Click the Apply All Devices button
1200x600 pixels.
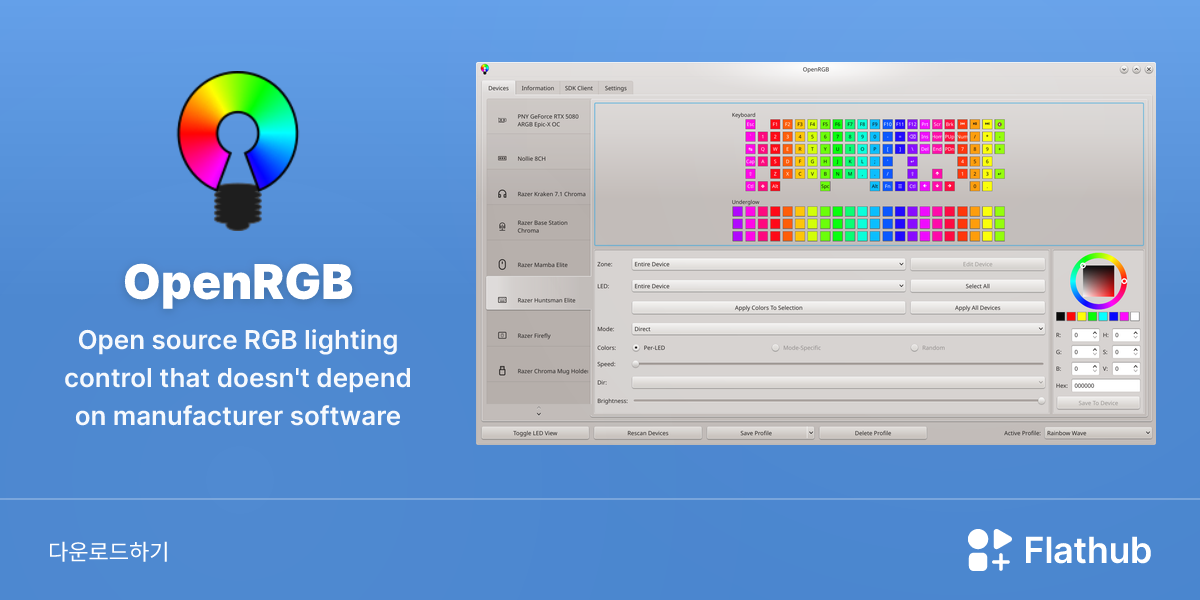(x=977, y=307)
